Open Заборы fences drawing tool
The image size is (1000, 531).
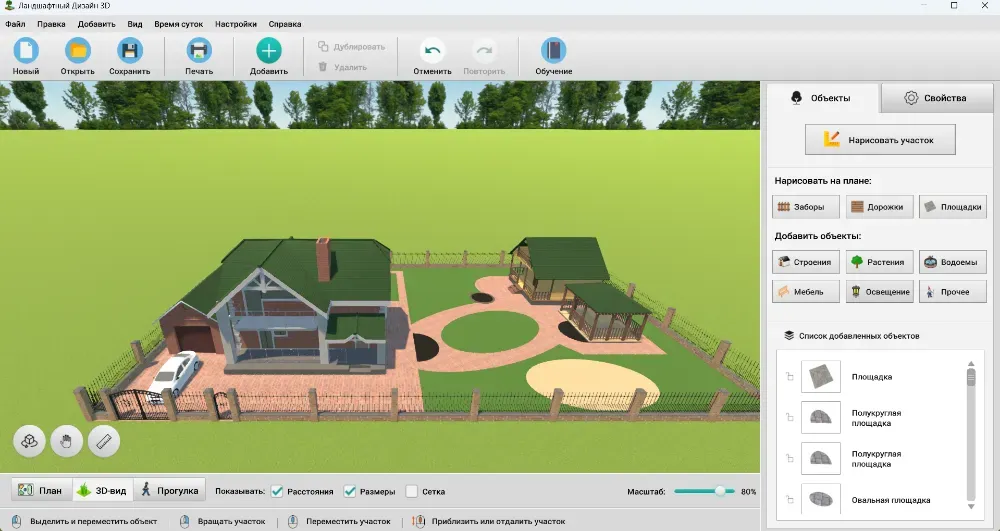click(x=805, y=207)
